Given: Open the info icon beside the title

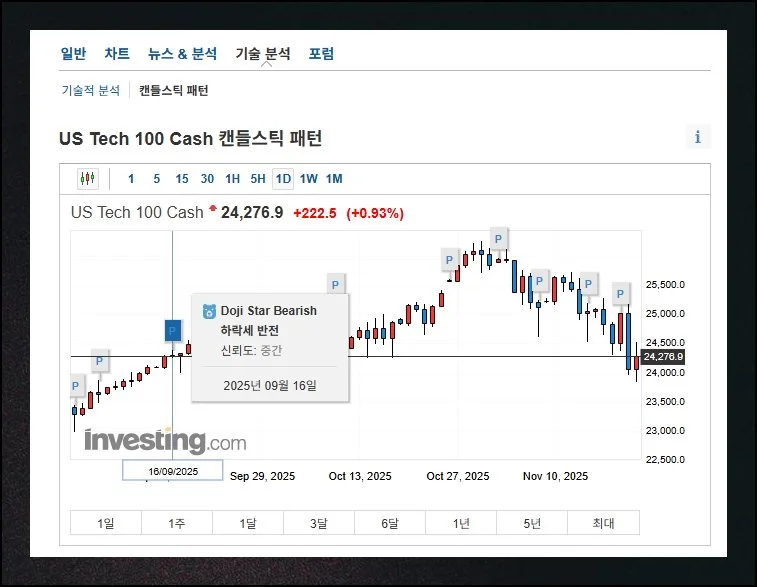Looking at the screenshot, I should 697,137.
